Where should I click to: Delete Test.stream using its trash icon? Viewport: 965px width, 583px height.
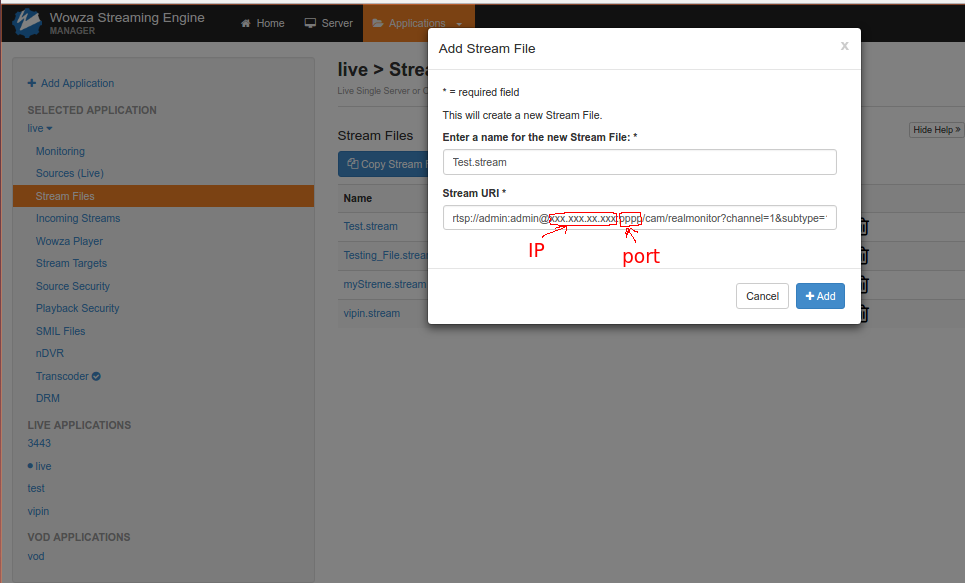pyautogui.click(x=863, y=227)
